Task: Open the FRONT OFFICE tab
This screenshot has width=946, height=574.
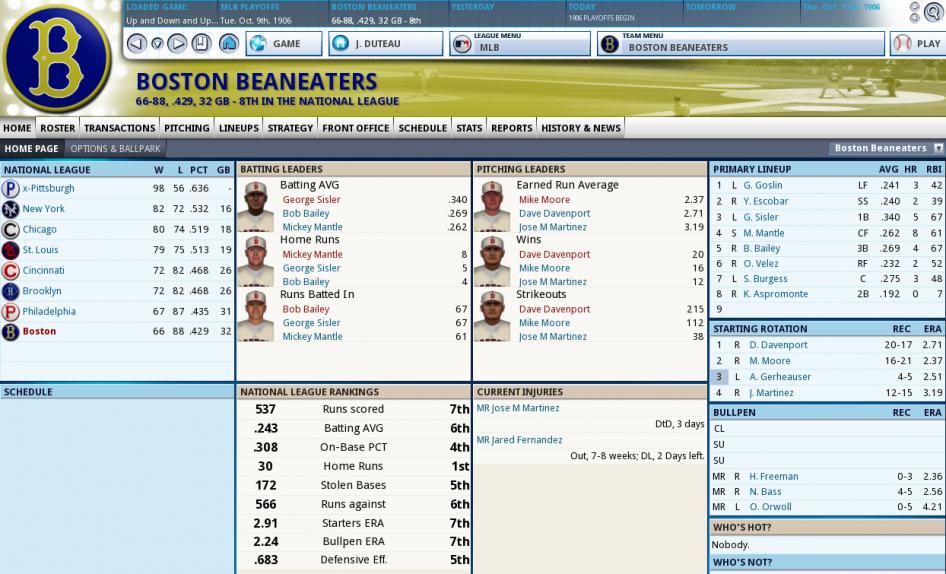Action: [x=355, y=128]
